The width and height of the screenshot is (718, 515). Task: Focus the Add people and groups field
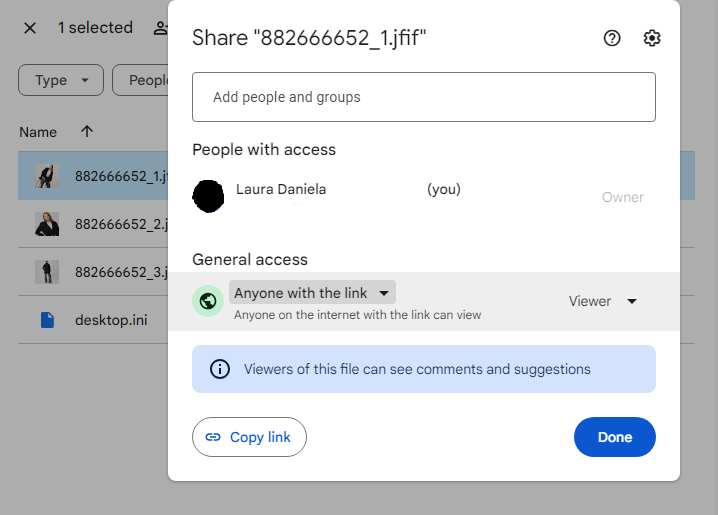tap(424, 97)
